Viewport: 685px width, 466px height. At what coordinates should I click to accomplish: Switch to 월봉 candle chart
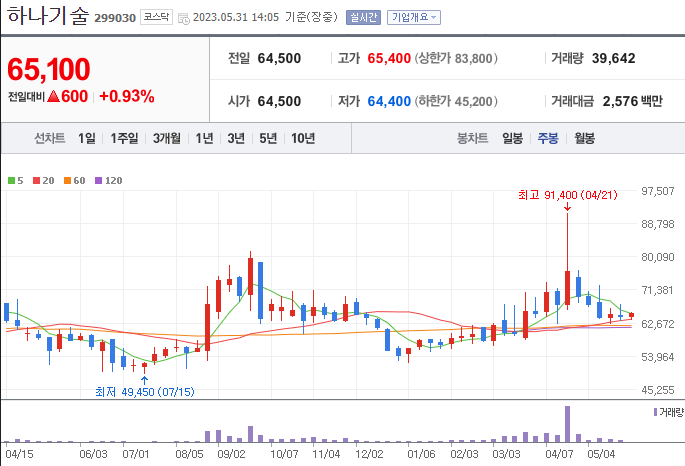click(x=584, y=138)
